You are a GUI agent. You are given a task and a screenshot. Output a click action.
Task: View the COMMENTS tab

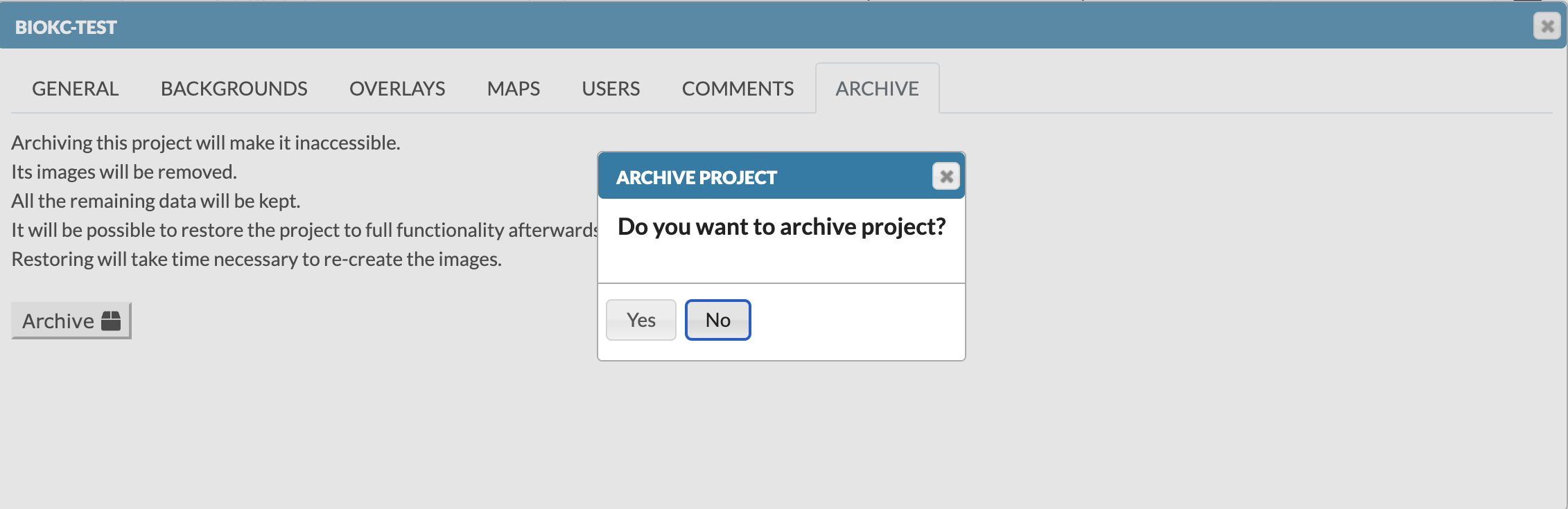(x=738, y=89)
